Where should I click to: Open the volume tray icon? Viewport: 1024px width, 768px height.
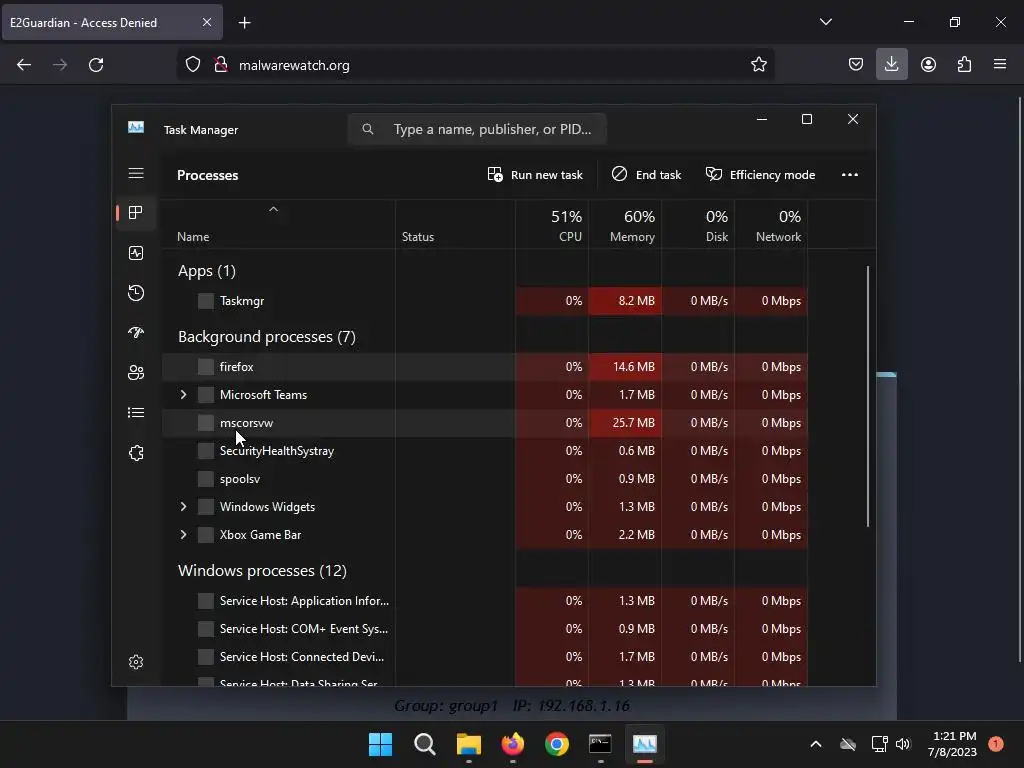click(x=903, y=744)
